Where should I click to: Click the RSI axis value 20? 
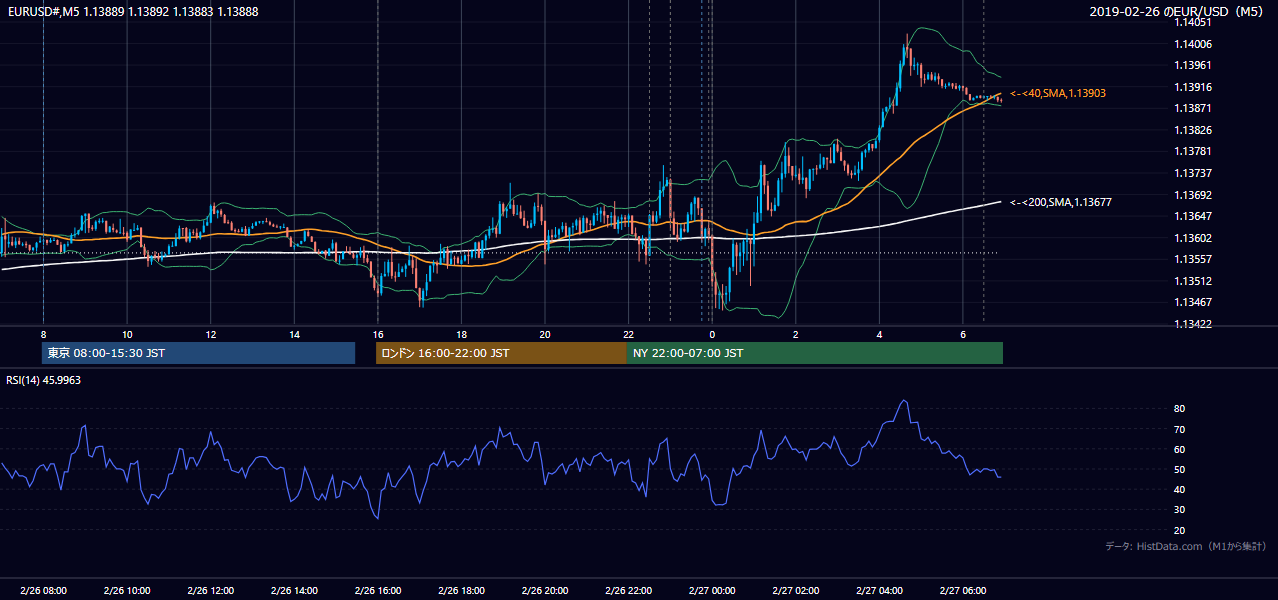pos(1180,530)
